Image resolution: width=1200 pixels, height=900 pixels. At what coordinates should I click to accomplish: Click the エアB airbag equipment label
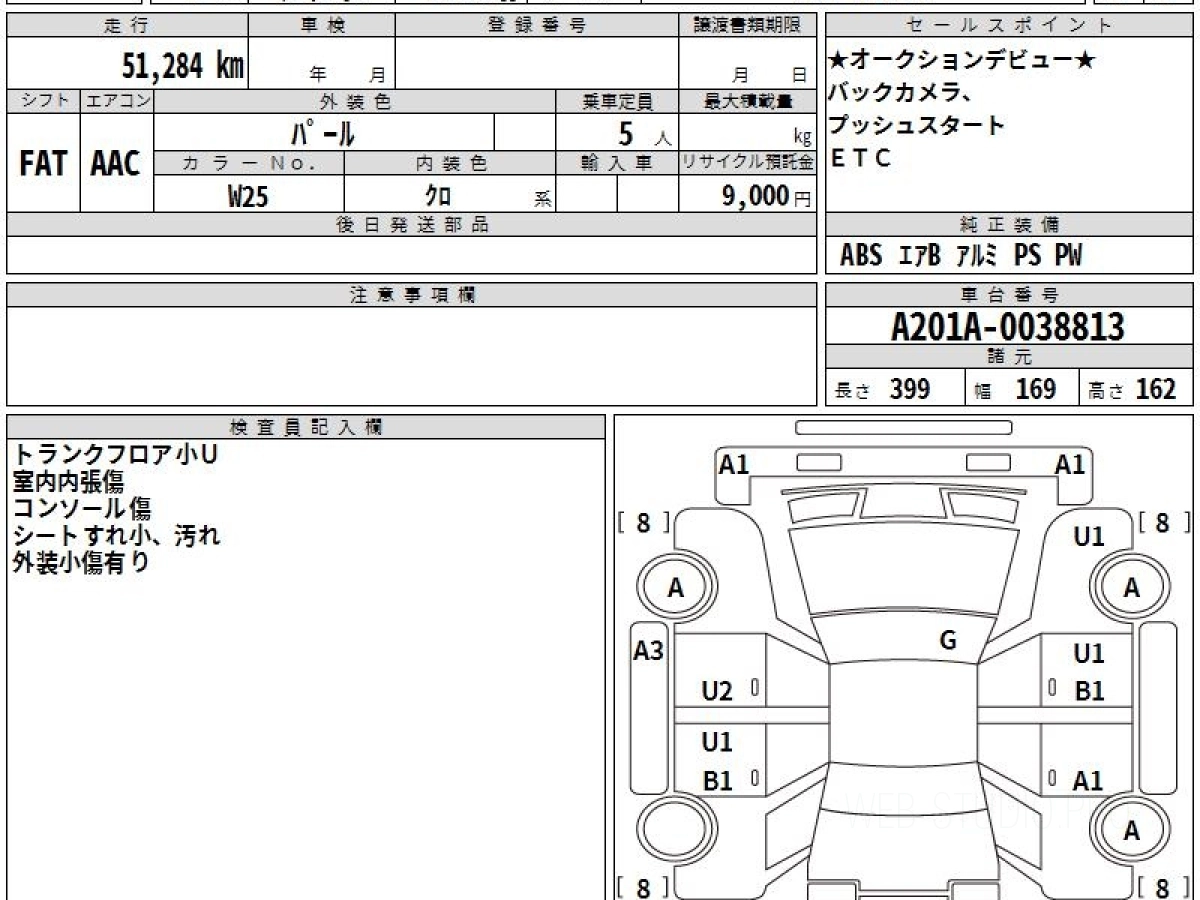(919, 256)
